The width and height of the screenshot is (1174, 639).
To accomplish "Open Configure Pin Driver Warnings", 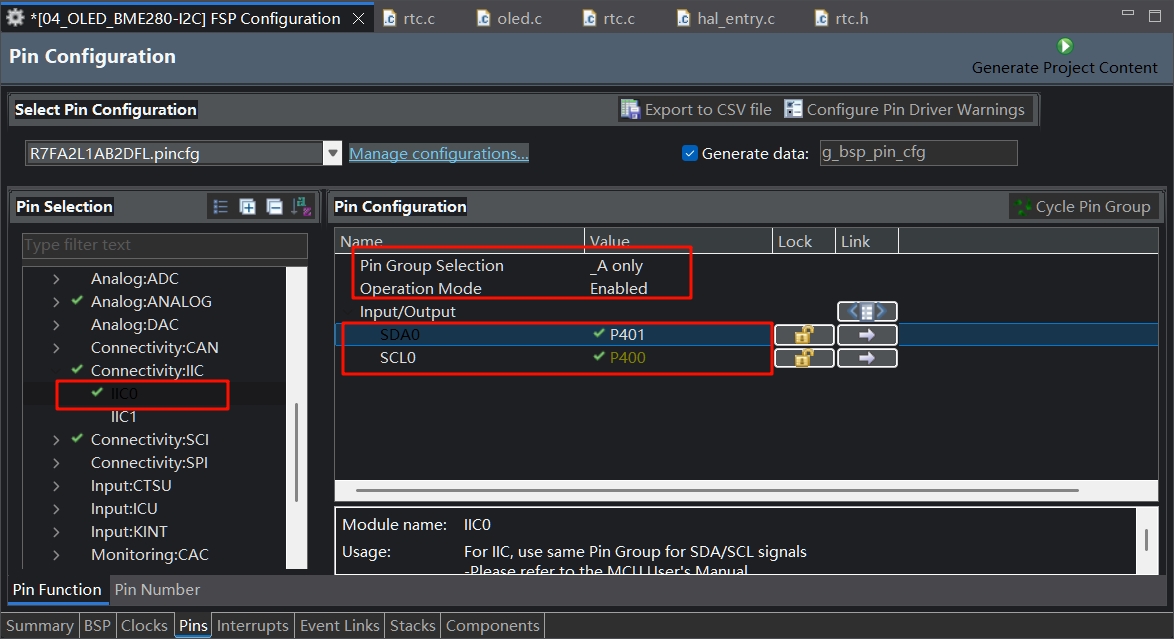I will 904,109.
